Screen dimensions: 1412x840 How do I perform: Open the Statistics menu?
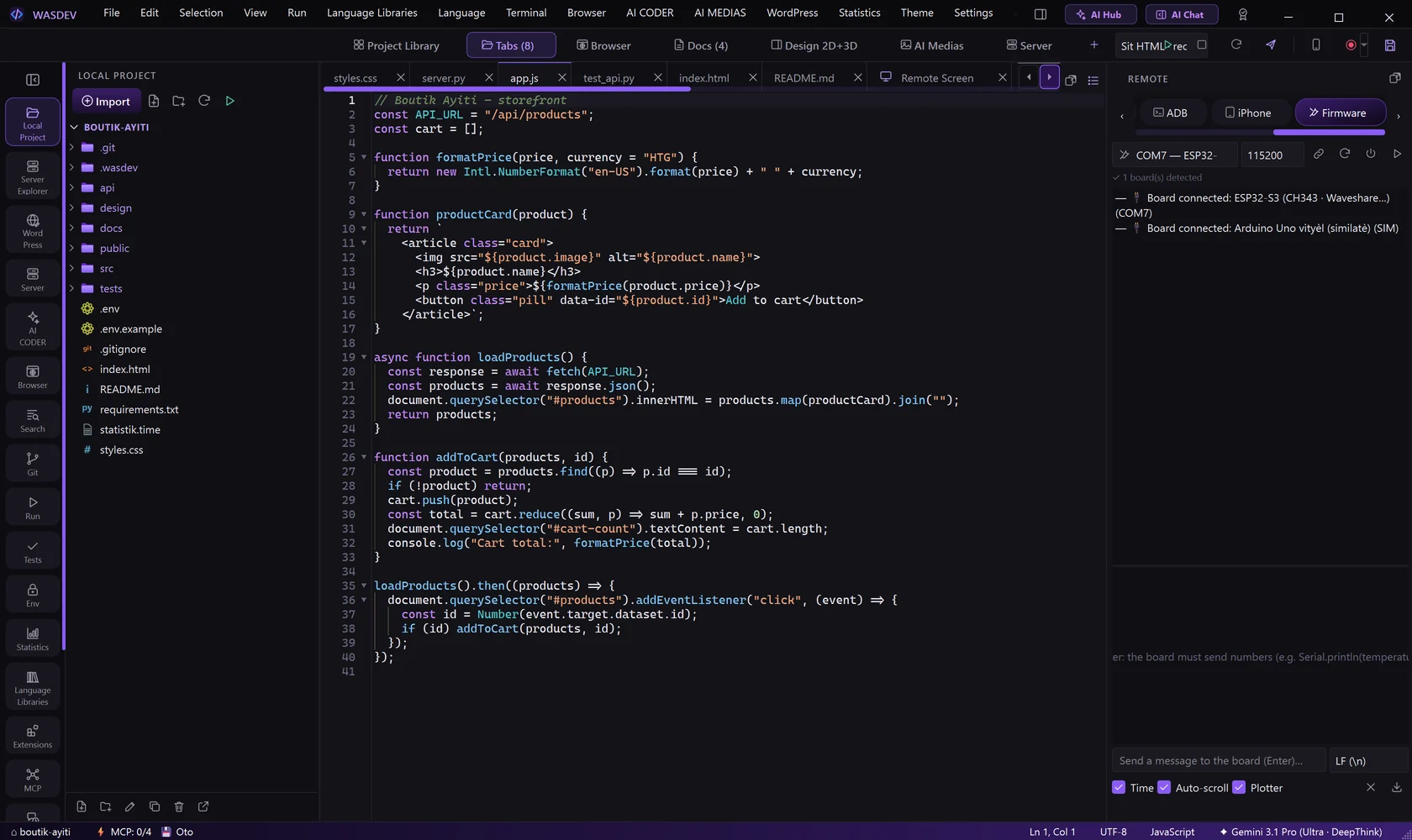click(859, 13)
